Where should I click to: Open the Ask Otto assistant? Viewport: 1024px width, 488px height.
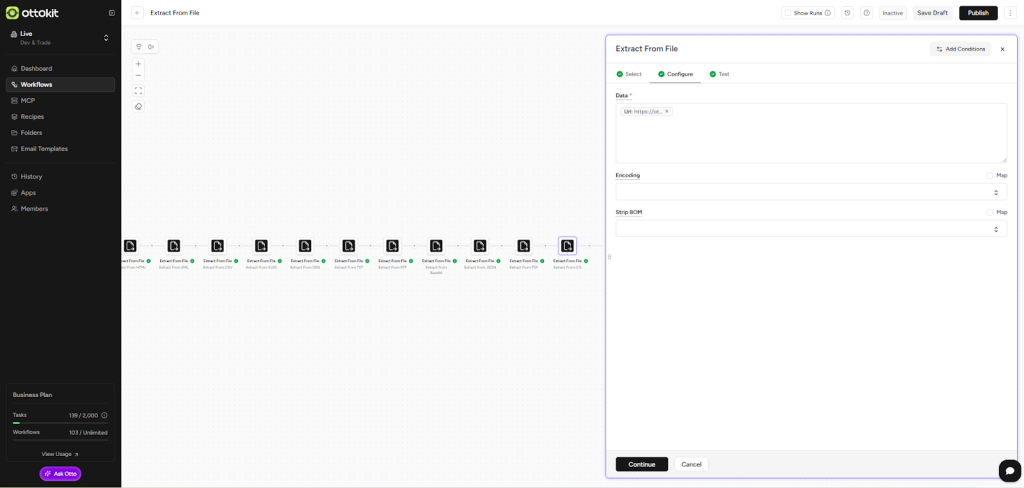[60, 473]
